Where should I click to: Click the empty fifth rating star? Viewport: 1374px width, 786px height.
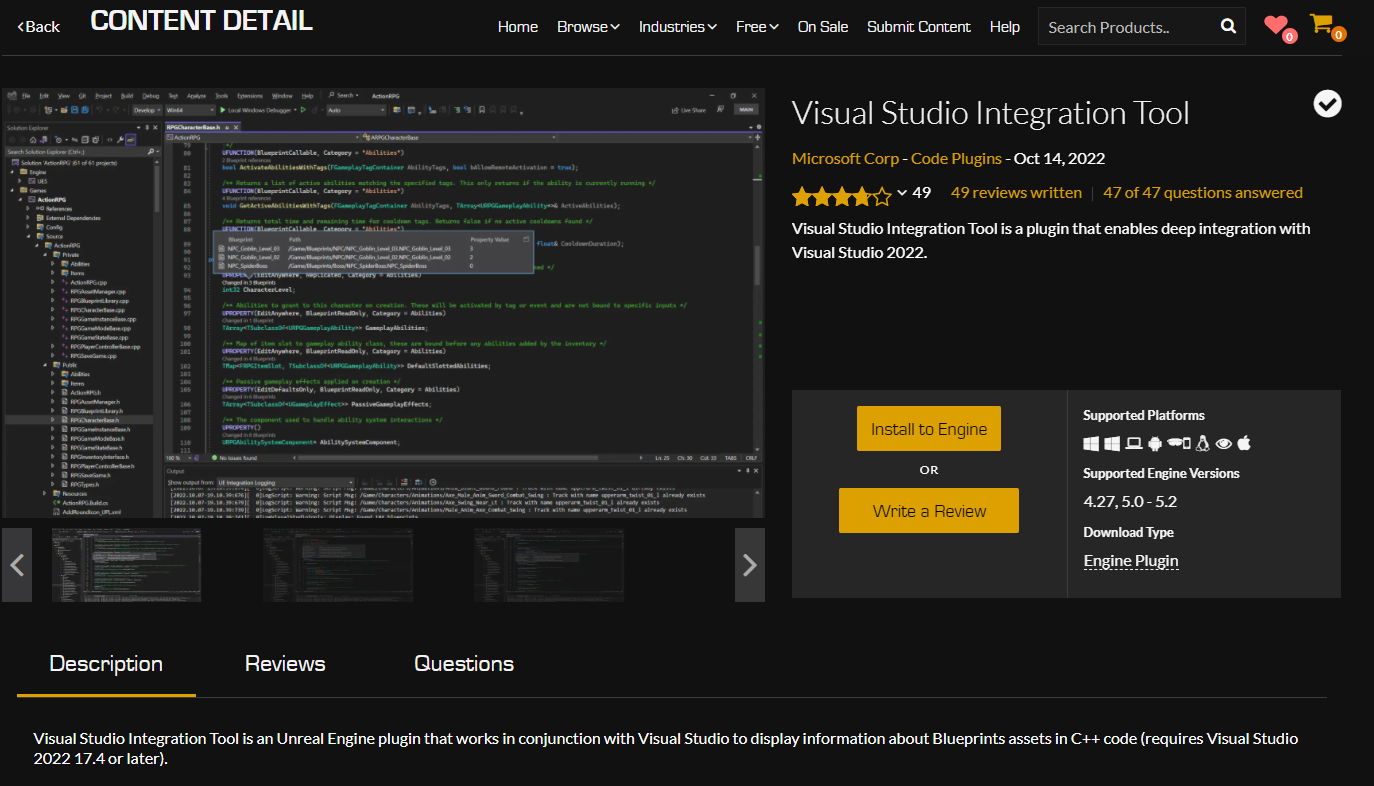[882, 196]
